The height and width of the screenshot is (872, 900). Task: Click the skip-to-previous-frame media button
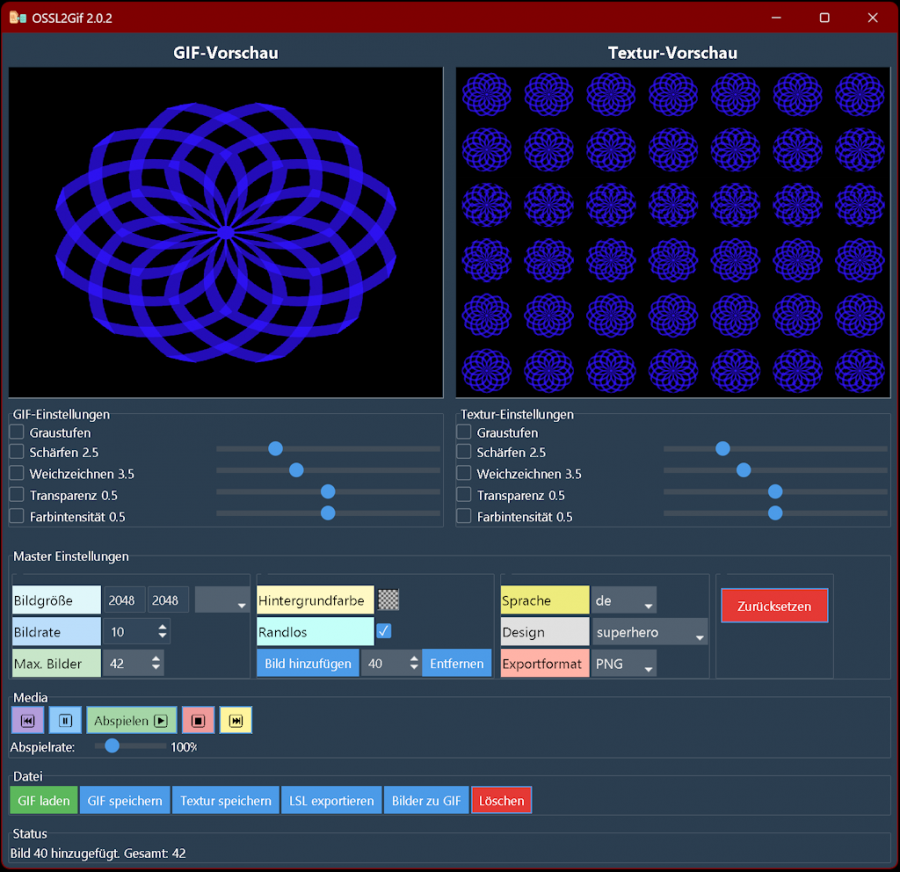(27, 720)
